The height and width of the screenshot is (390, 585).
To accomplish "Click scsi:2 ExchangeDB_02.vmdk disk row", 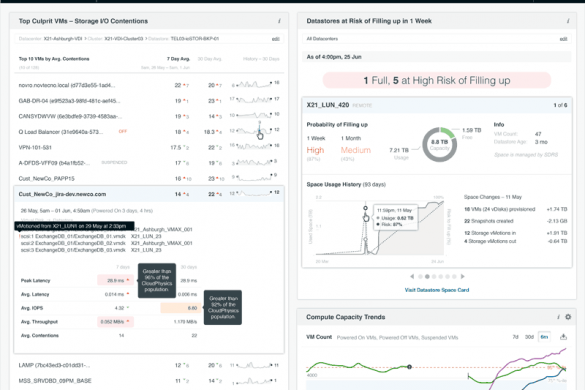I will (x=106, y=243).
